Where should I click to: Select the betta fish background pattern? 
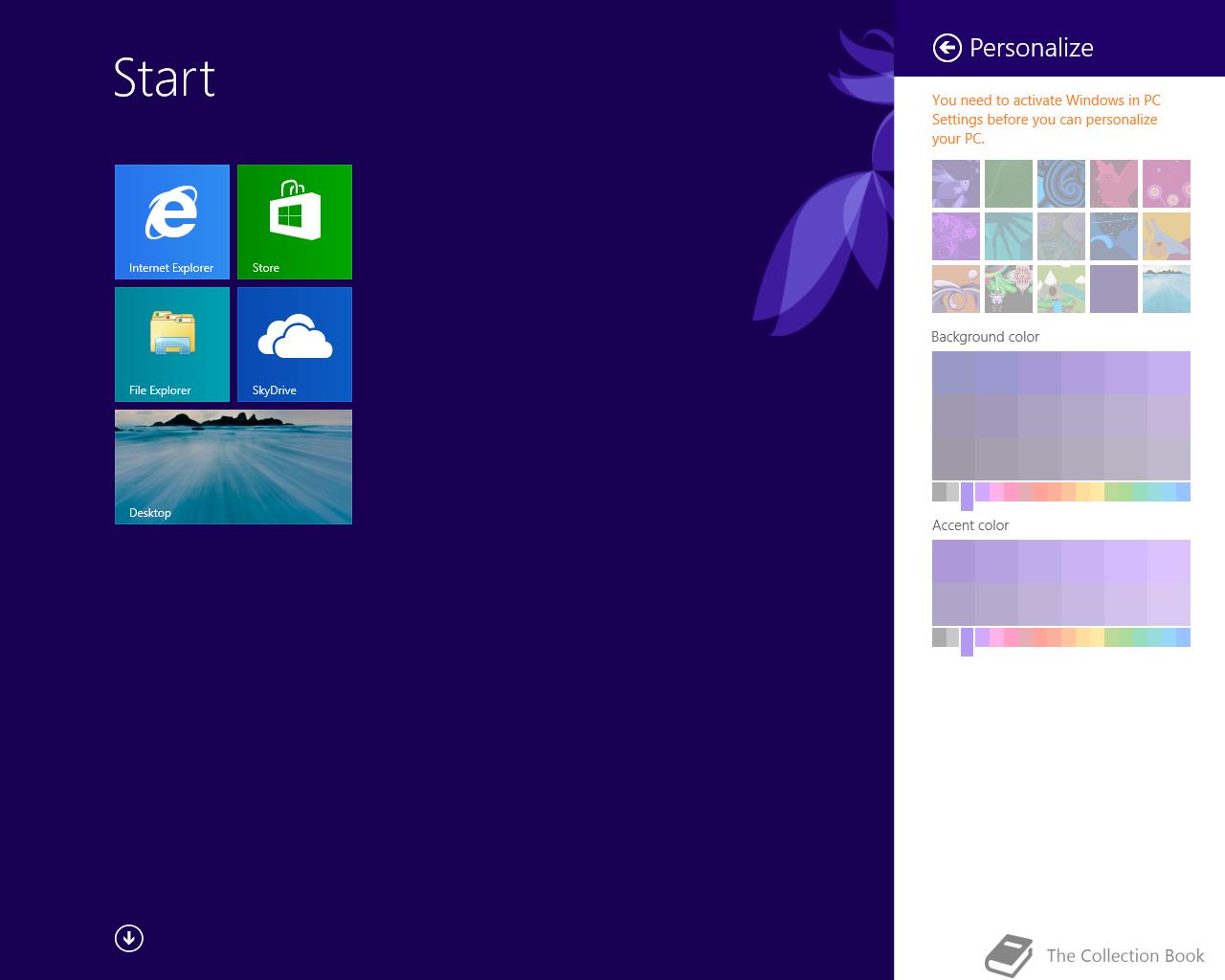click(956, 184)
